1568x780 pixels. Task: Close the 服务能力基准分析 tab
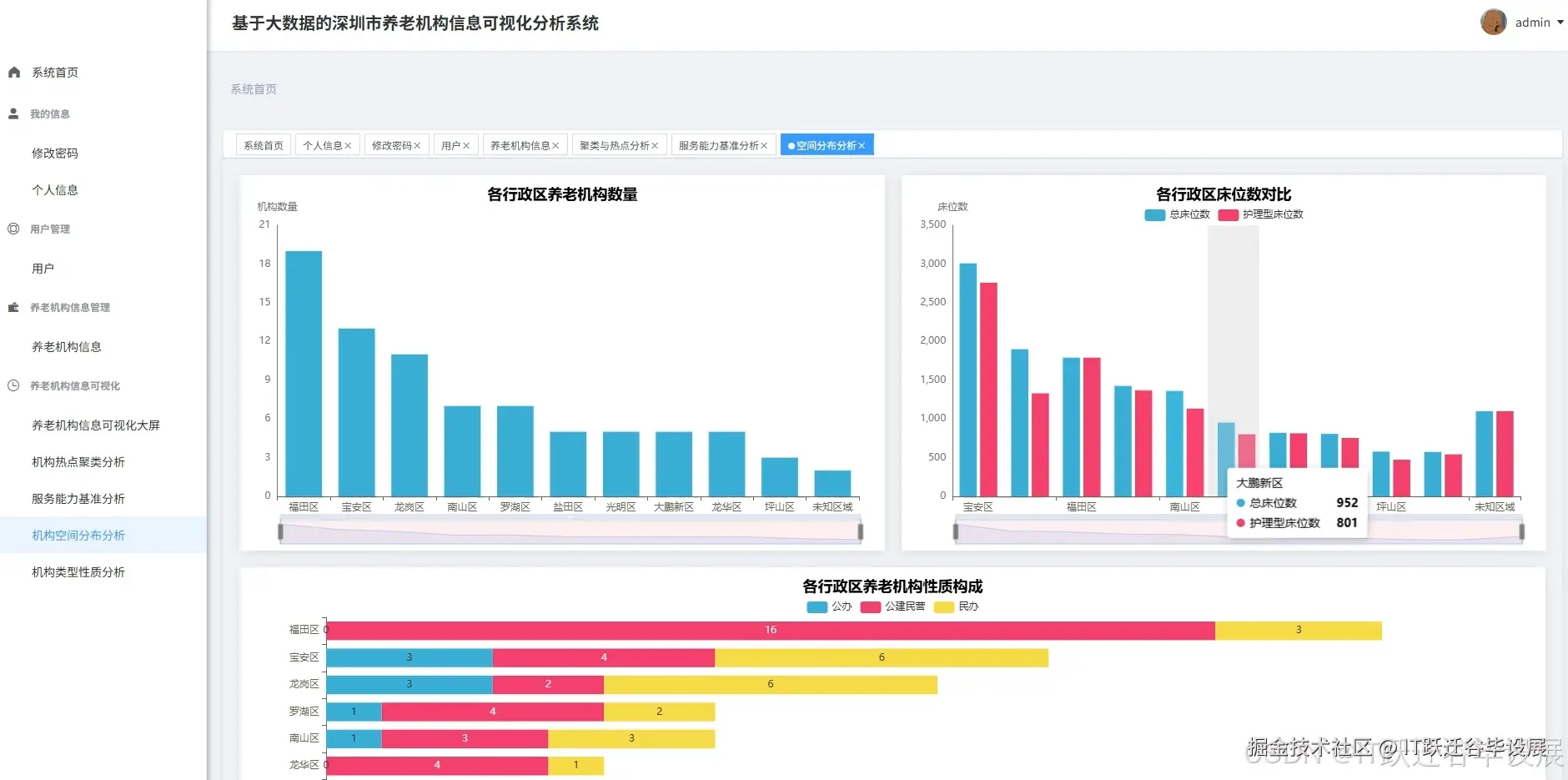click(764, 146)
